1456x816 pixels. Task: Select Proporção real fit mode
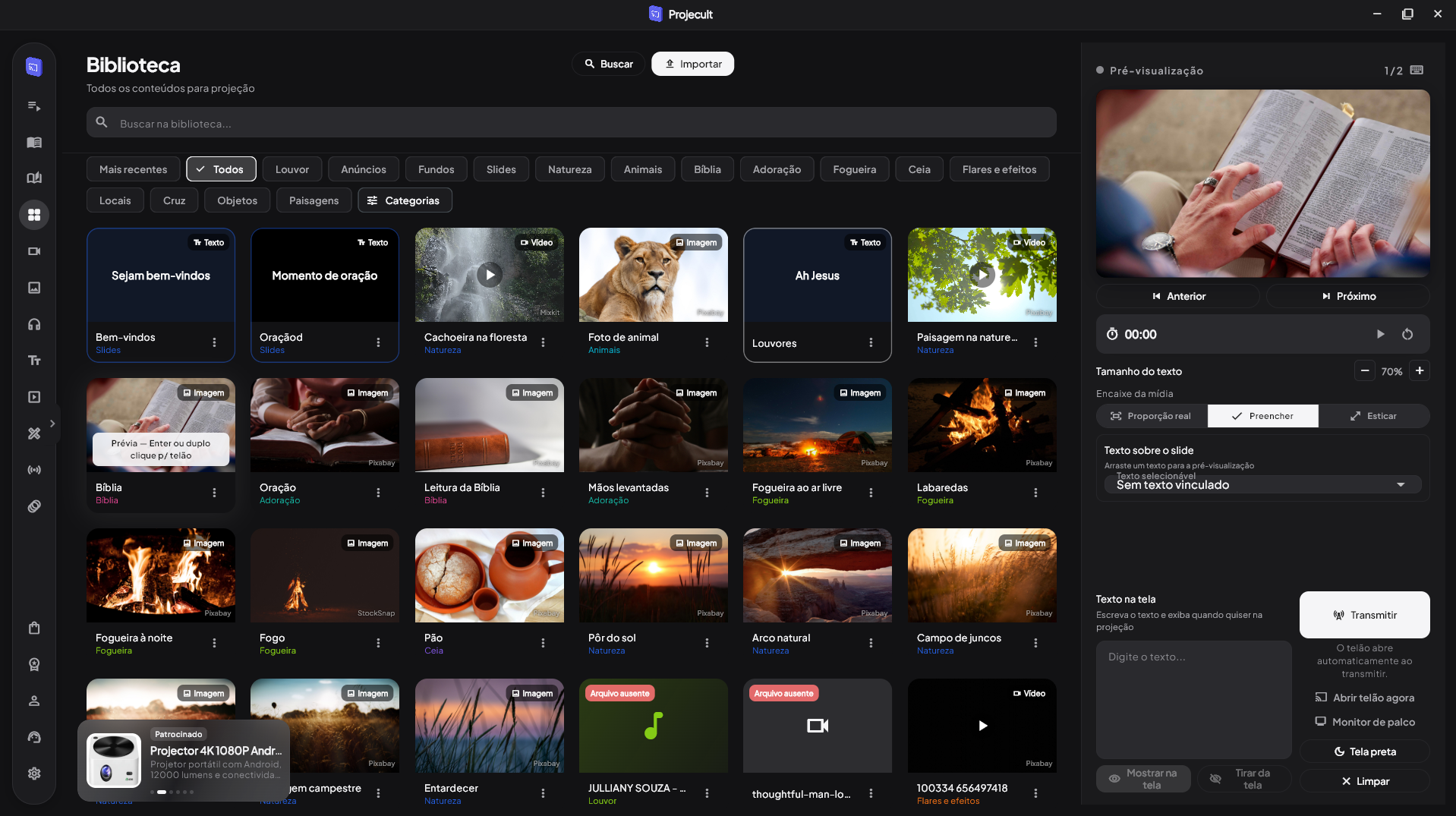[1151, 416]
